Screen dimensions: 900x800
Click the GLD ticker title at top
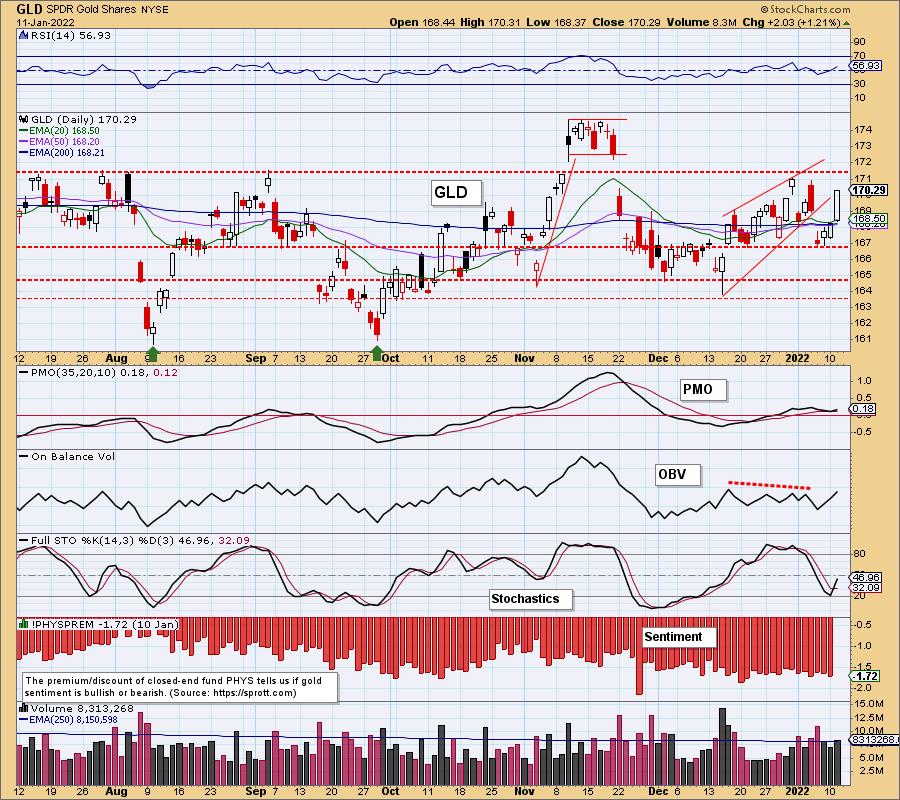(x=28, y=9)
